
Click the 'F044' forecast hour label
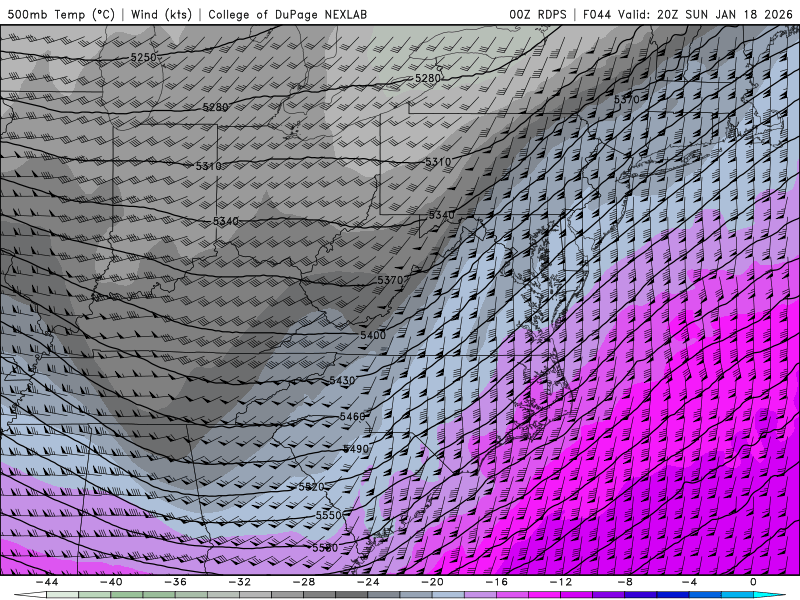tap(597, 14)
